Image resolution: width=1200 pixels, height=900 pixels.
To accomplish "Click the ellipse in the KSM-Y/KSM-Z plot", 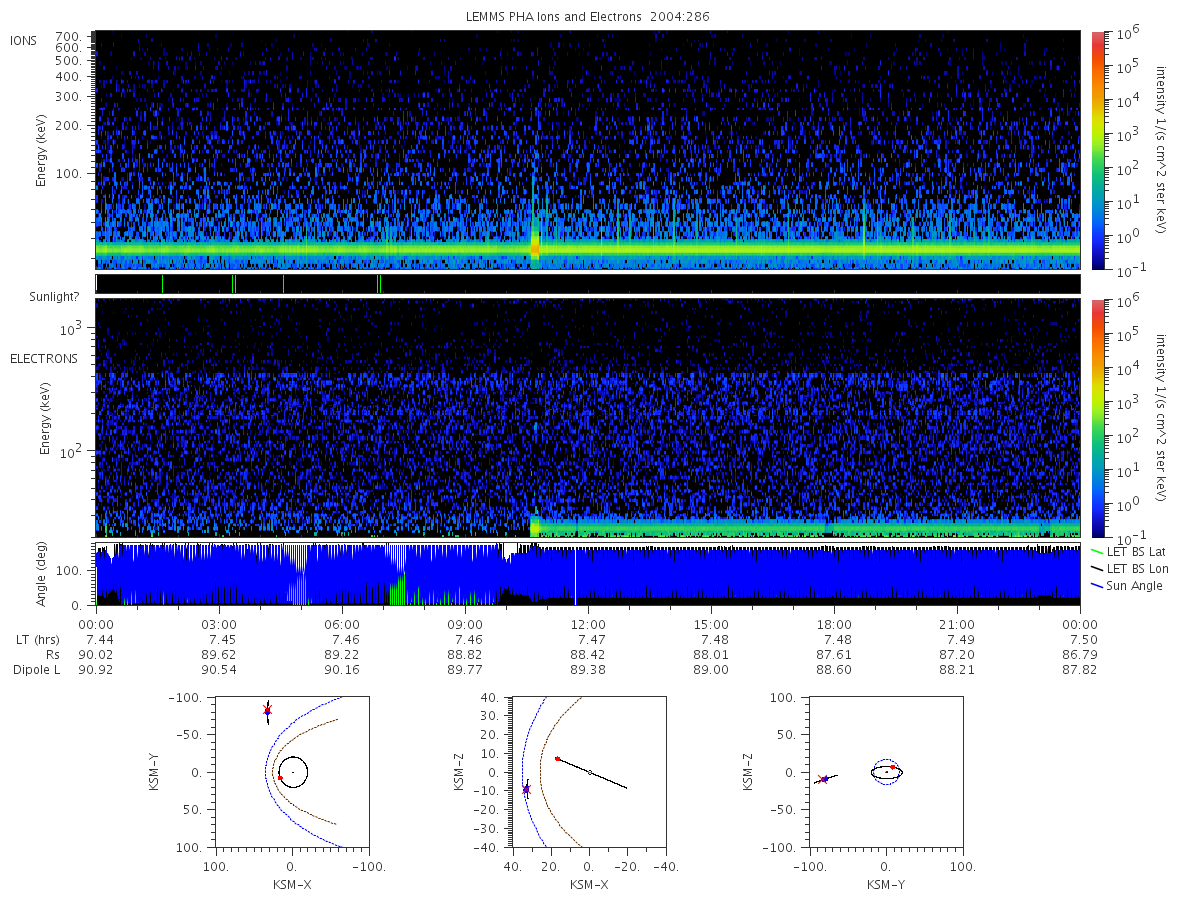I will 887,772.
